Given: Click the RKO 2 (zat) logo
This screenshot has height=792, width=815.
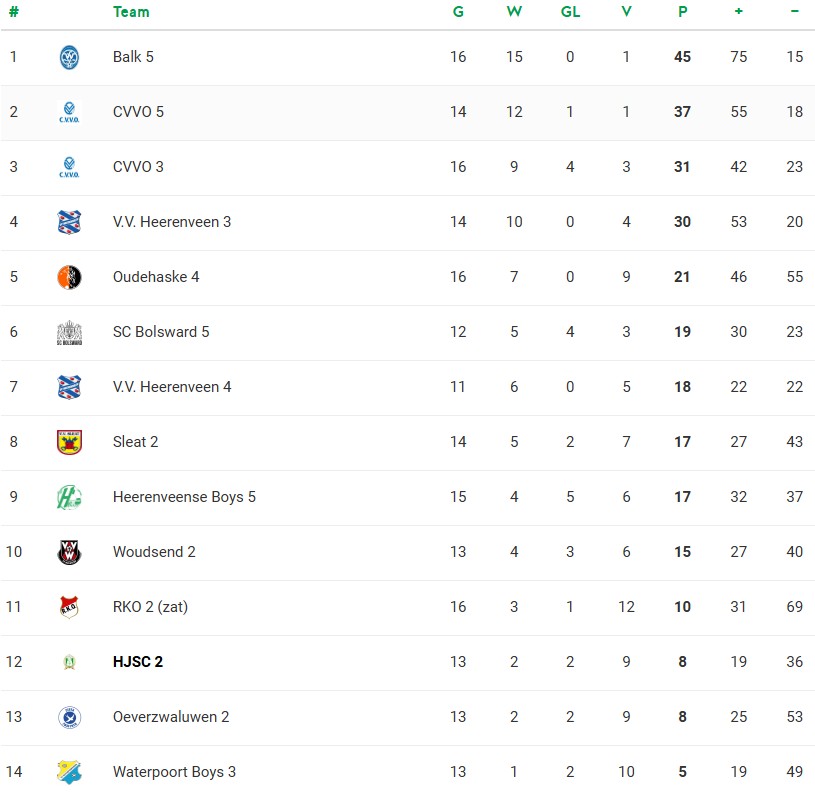Looking at the screenshot, I should pyautogui.click(x=69, y=607).
